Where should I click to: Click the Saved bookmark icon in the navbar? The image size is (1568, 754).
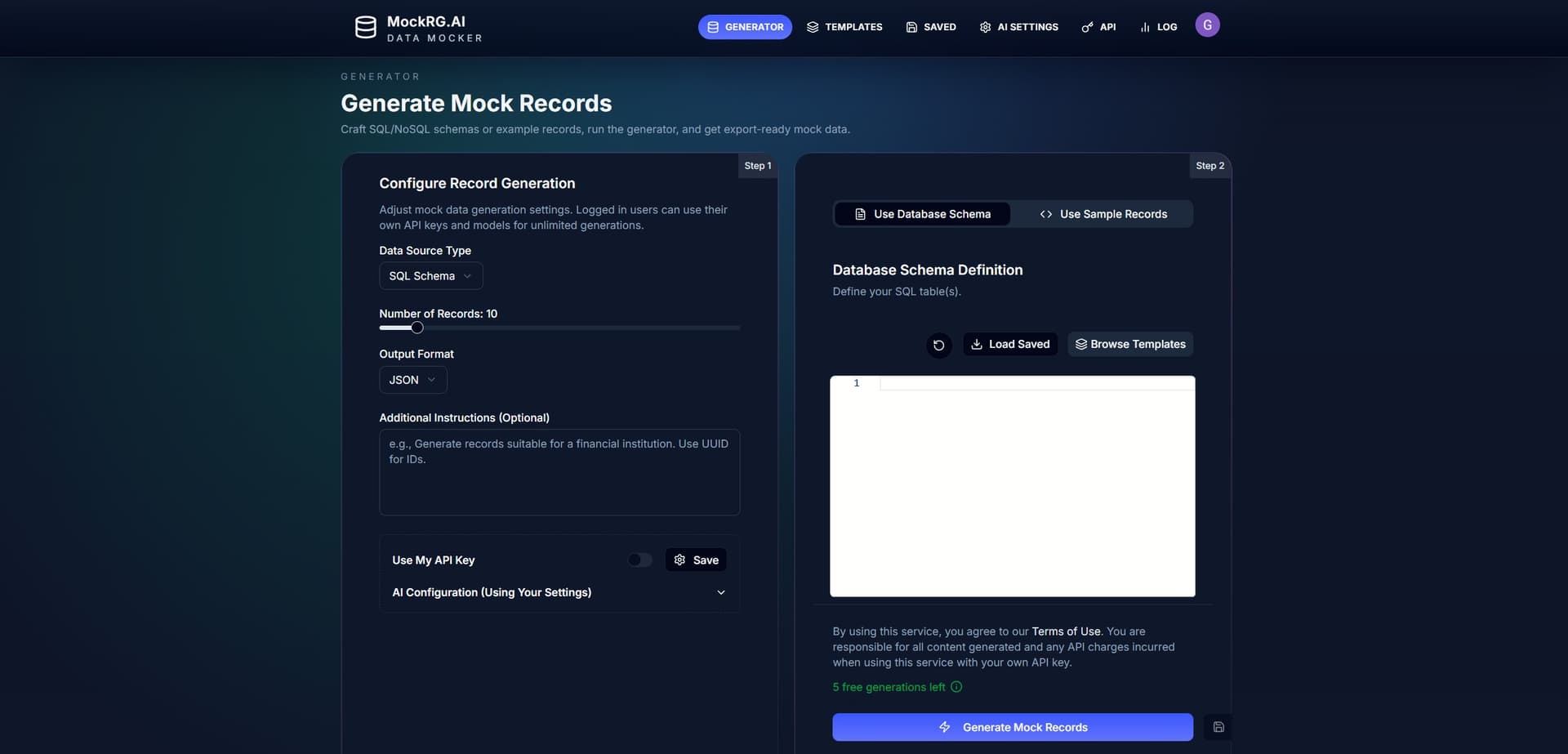(x=910, y=26)
